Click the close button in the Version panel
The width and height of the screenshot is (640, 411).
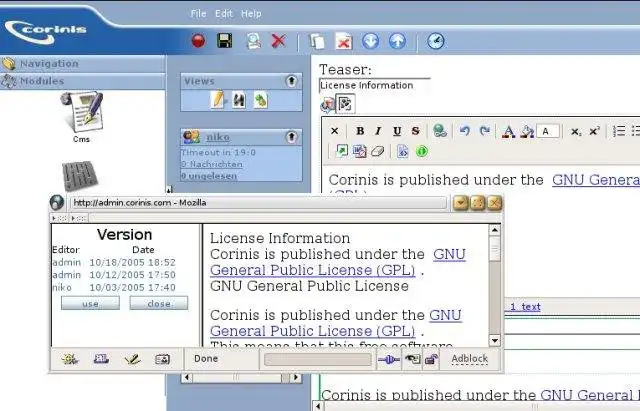[x=159, y=303]
